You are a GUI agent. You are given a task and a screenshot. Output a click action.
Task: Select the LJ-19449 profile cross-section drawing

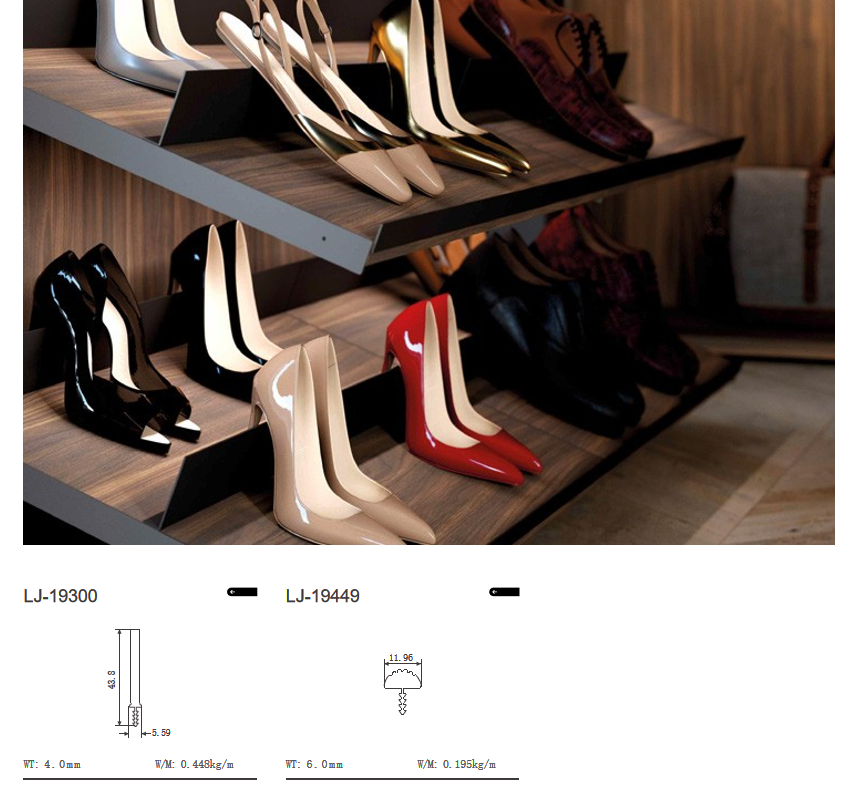pyautogui.click(x=403, y=682)
